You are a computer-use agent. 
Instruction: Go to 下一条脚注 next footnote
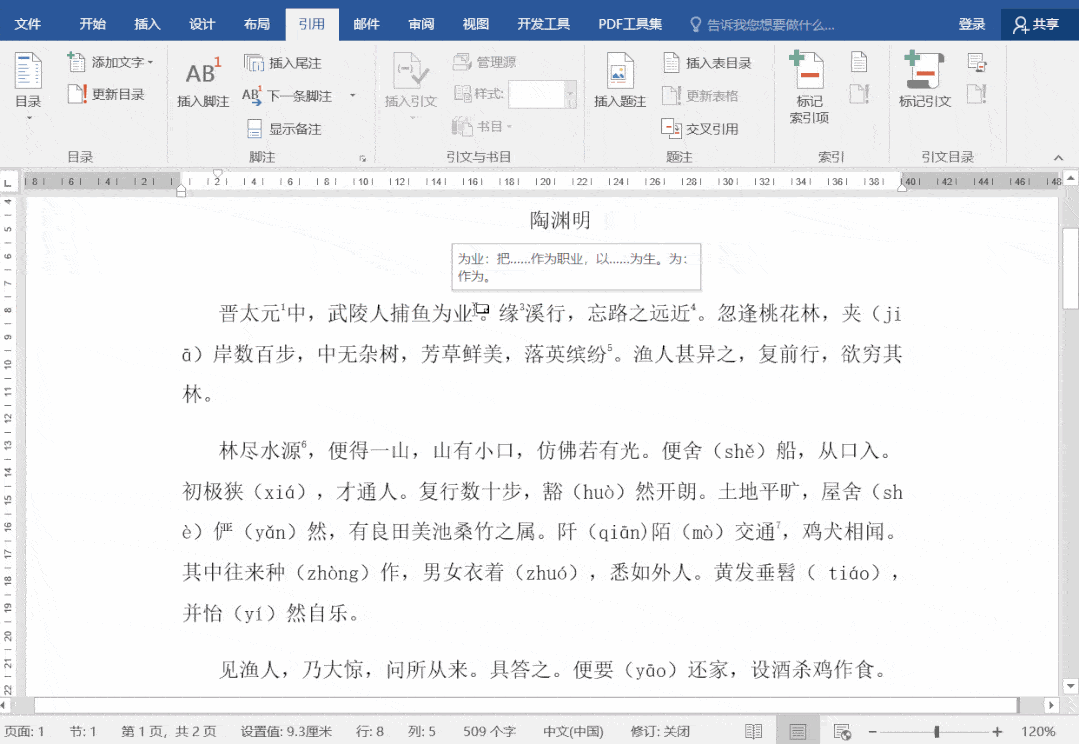pos(288,96)
